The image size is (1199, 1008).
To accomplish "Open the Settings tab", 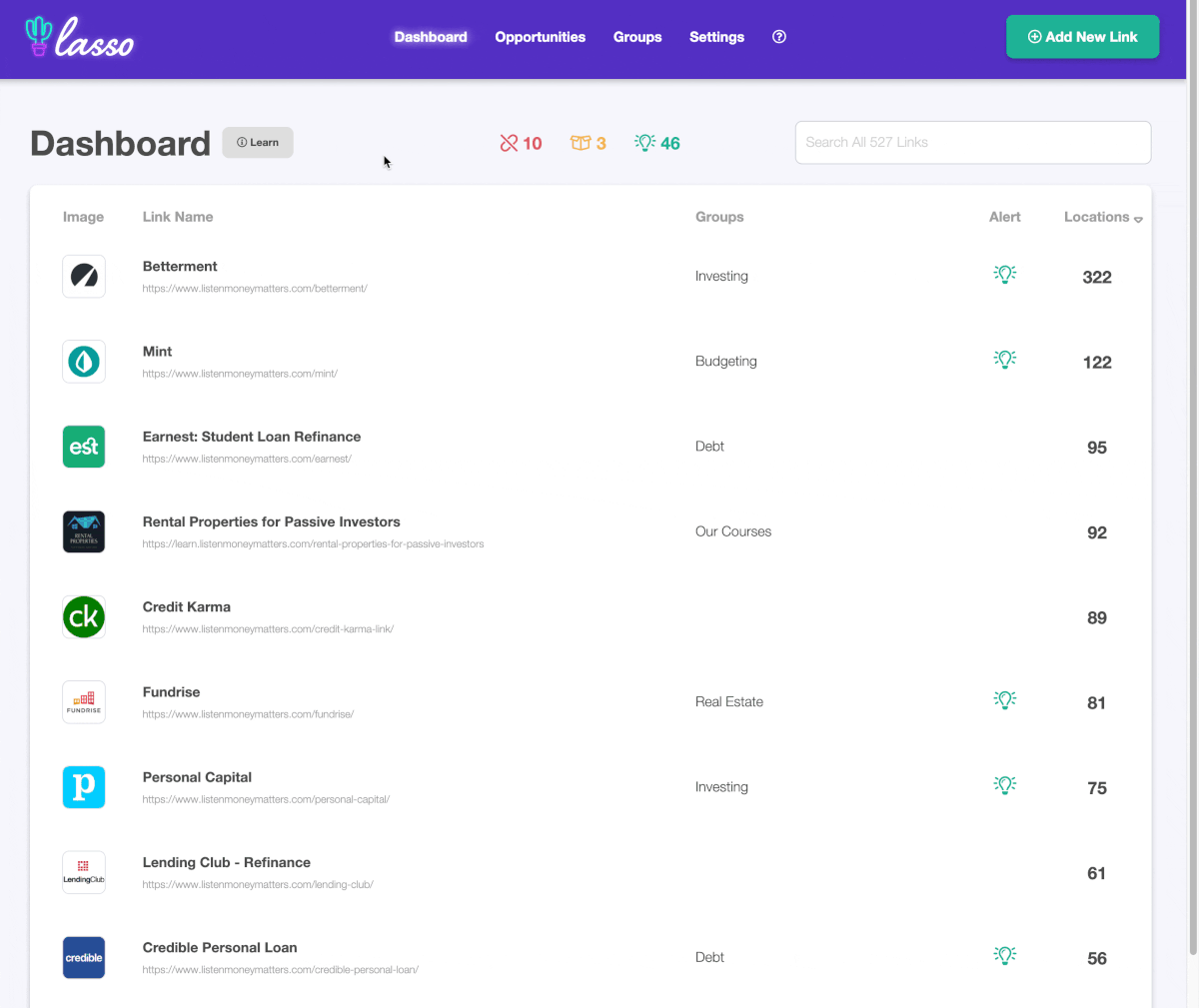I will pyautogui.click(x=716, y=37).
